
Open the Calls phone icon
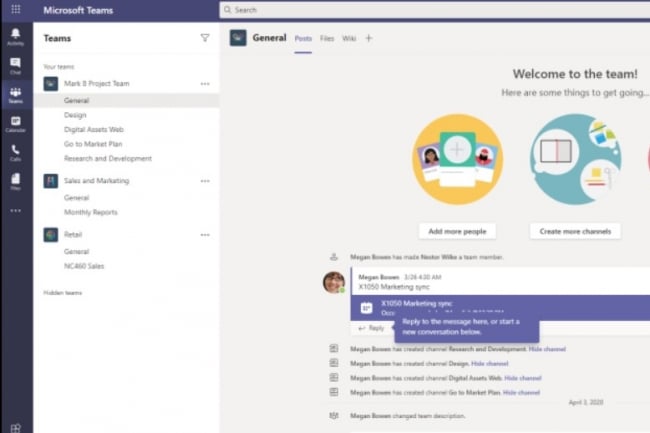point(15,153)
